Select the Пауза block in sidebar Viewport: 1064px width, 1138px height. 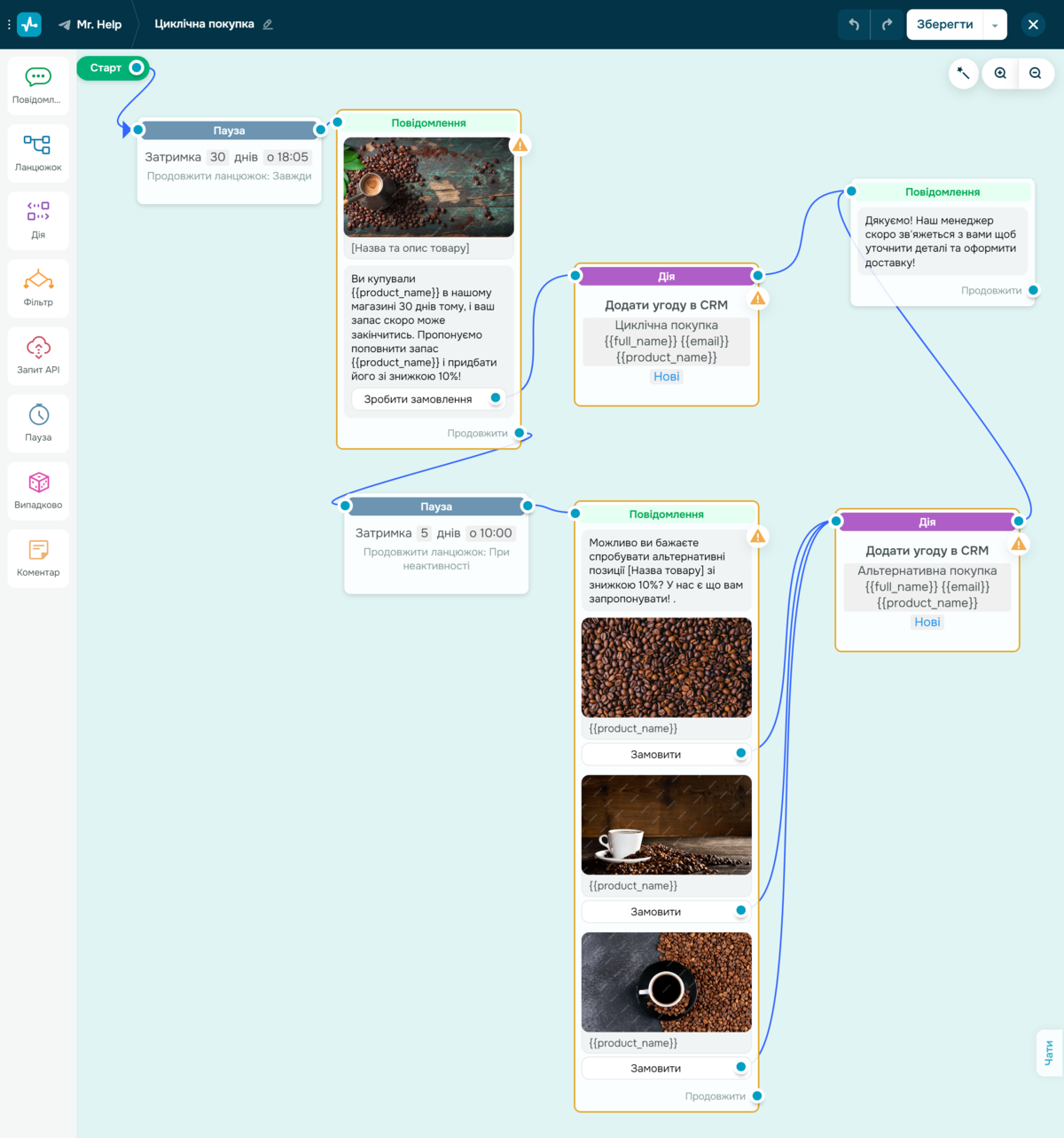point(38,422)
